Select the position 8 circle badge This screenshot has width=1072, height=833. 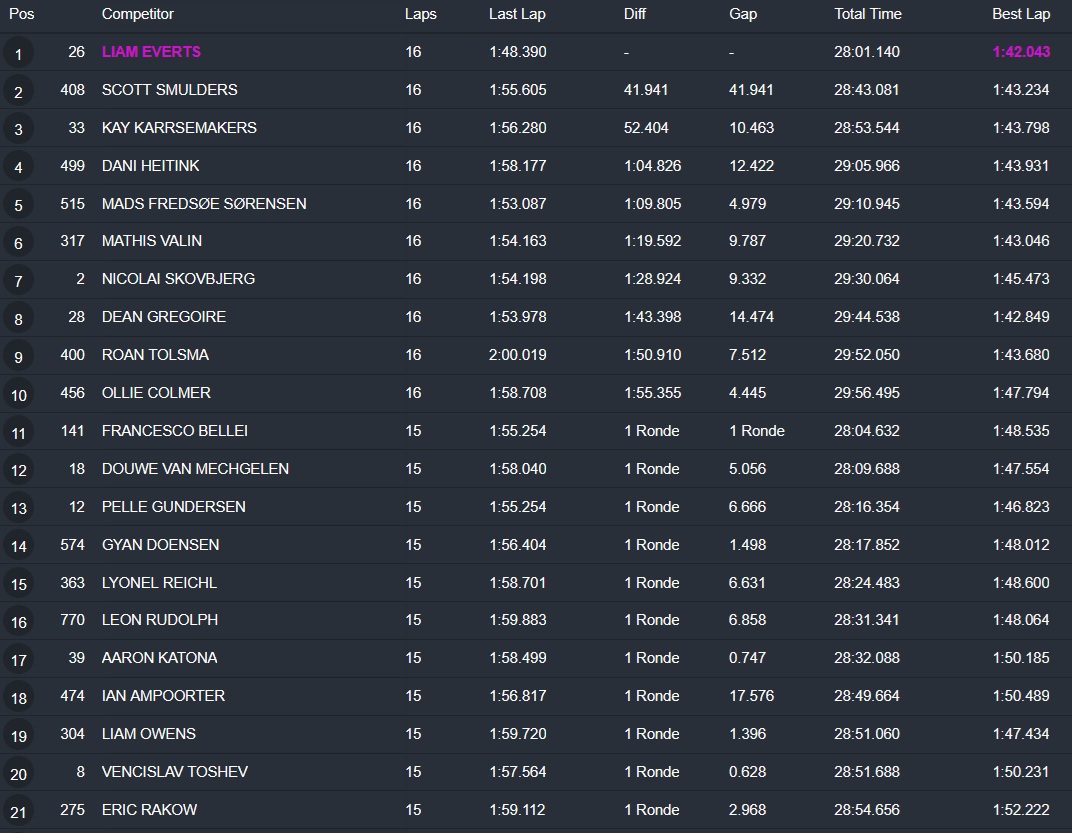coord(18,319)
